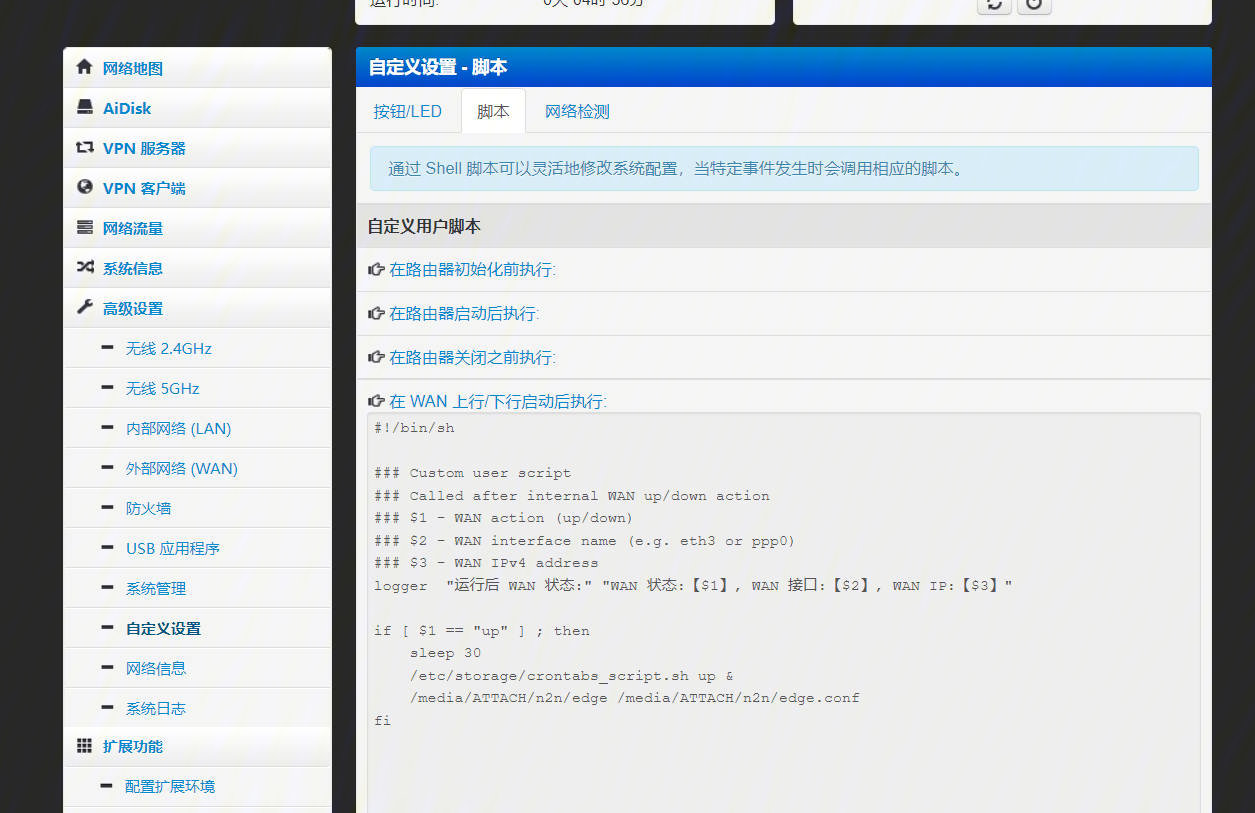Select the 脚本 tab
The height and width of the screenshot is (813, 1255).
[x=493, y=111]
